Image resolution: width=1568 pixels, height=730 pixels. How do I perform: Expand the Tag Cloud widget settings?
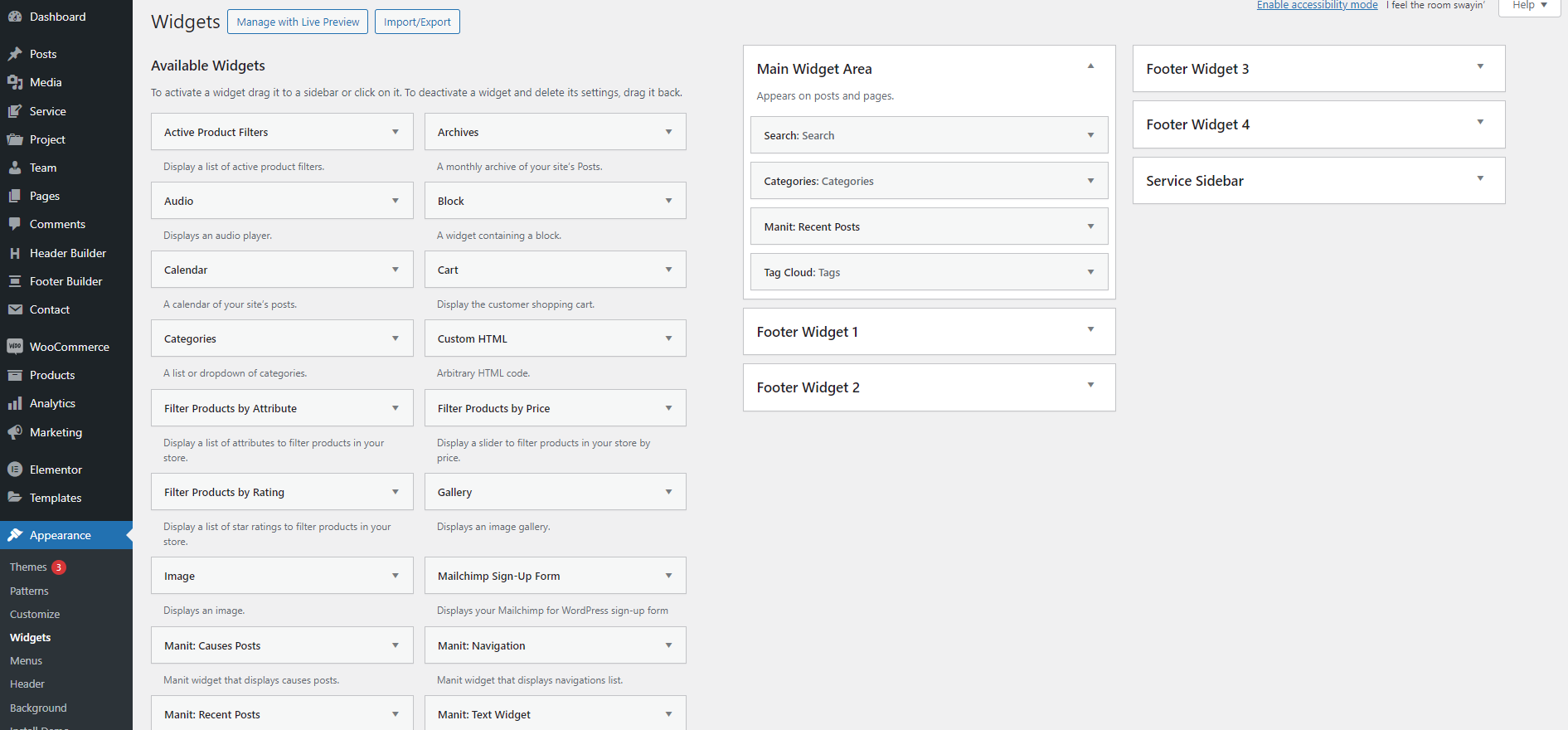click(x=1090, y=272)
